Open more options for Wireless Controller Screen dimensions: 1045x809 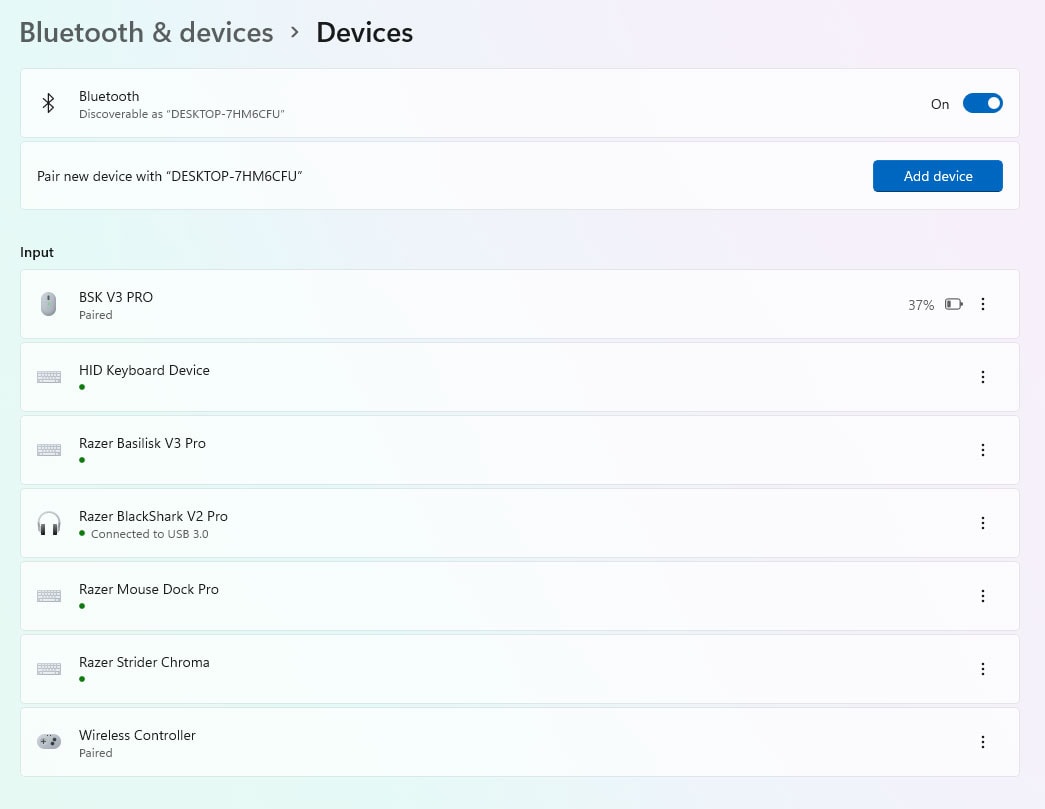click(982, 742)
